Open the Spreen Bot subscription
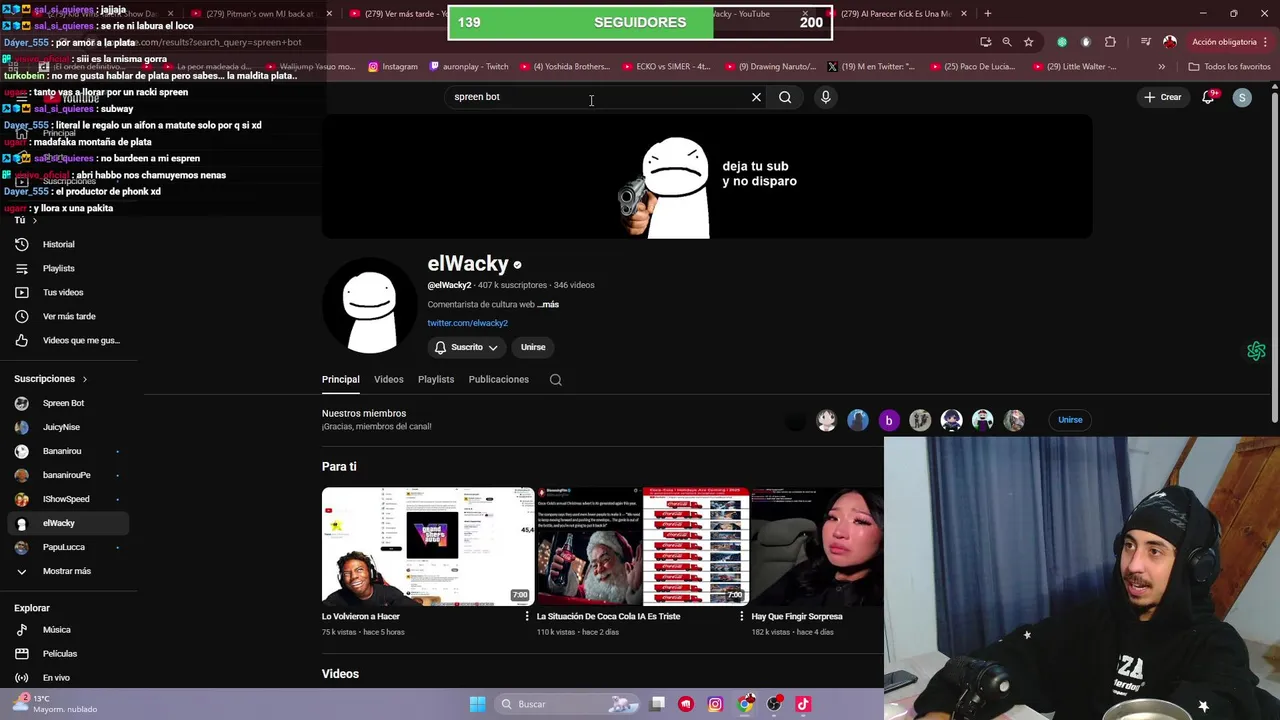The image size is (1280, 720). [x=65, y=403]
